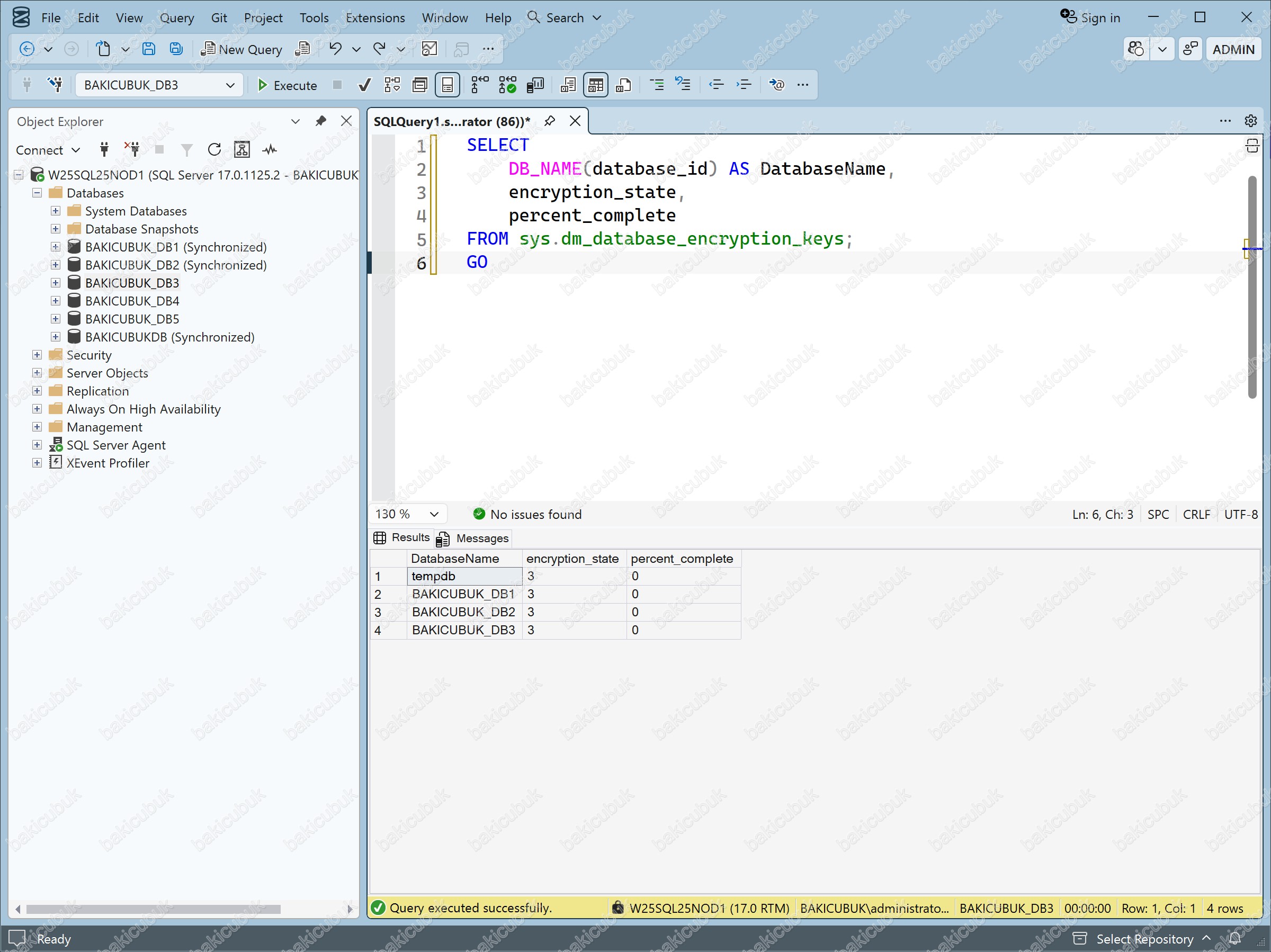Open the New Query editor
The width and height of the screenshot is (1271, 952).
[x=241, y=49]
